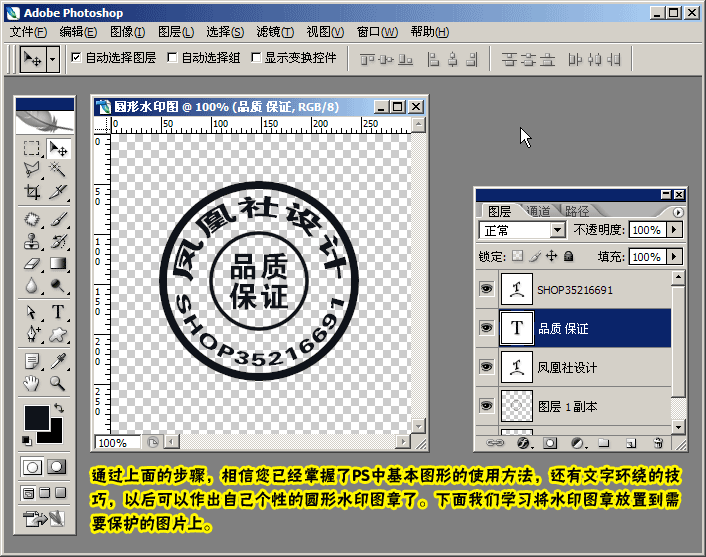Select the Crop tool
The image size is (706, 557).
(x=32, y=192)
